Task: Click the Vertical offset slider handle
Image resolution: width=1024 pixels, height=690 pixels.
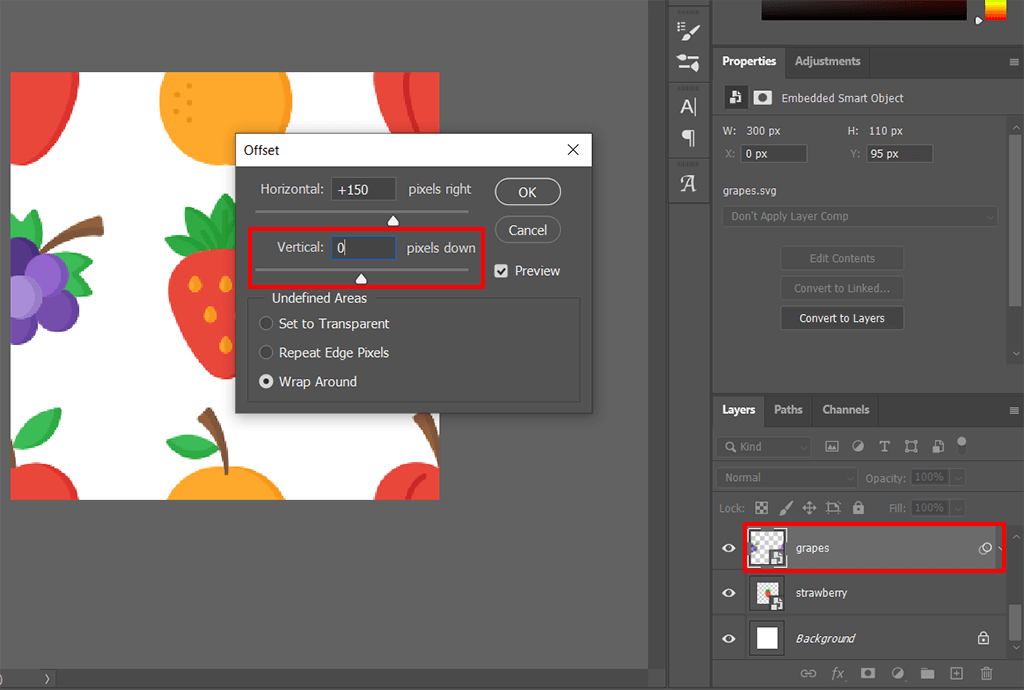Action: 361,279
